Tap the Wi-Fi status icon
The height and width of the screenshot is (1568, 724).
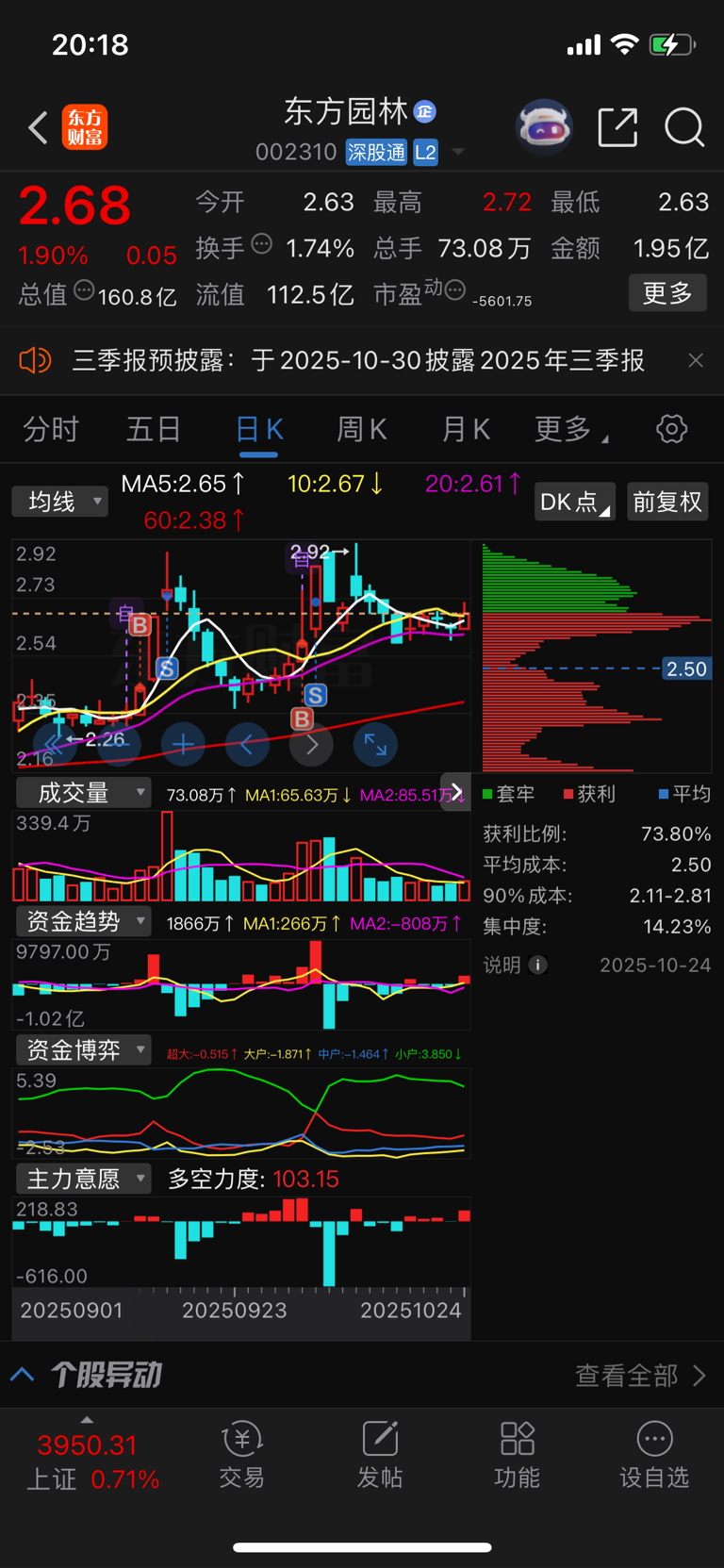tap(624, 43)
